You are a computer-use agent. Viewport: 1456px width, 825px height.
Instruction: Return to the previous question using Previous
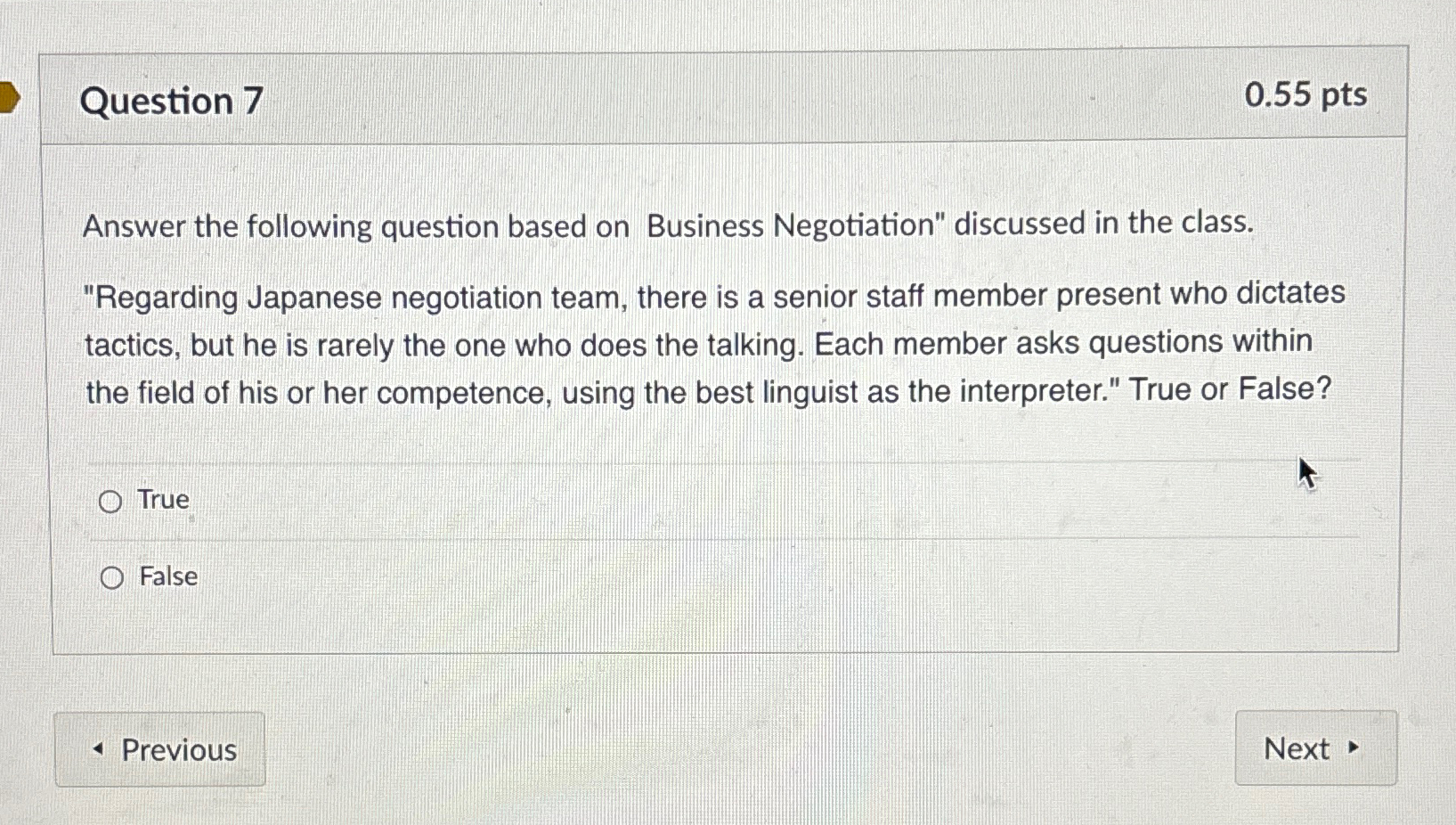[x=162, y=750]
